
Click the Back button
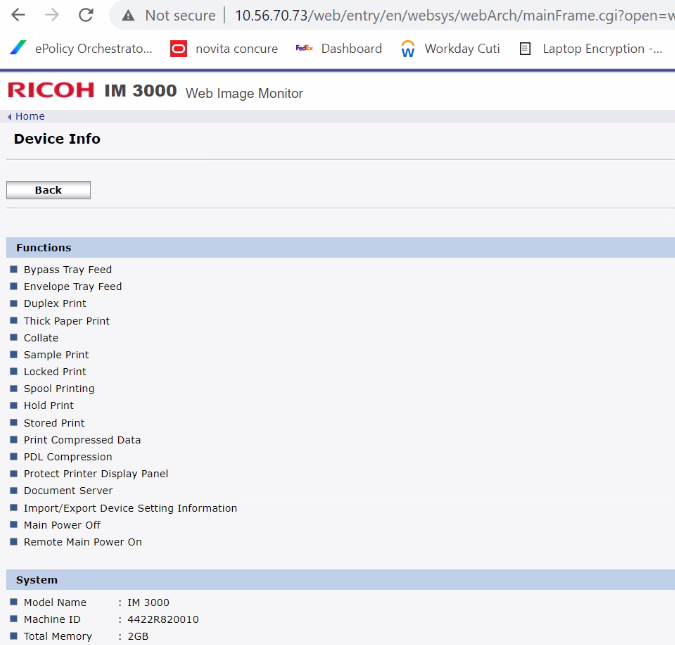(x=48, y=190)
